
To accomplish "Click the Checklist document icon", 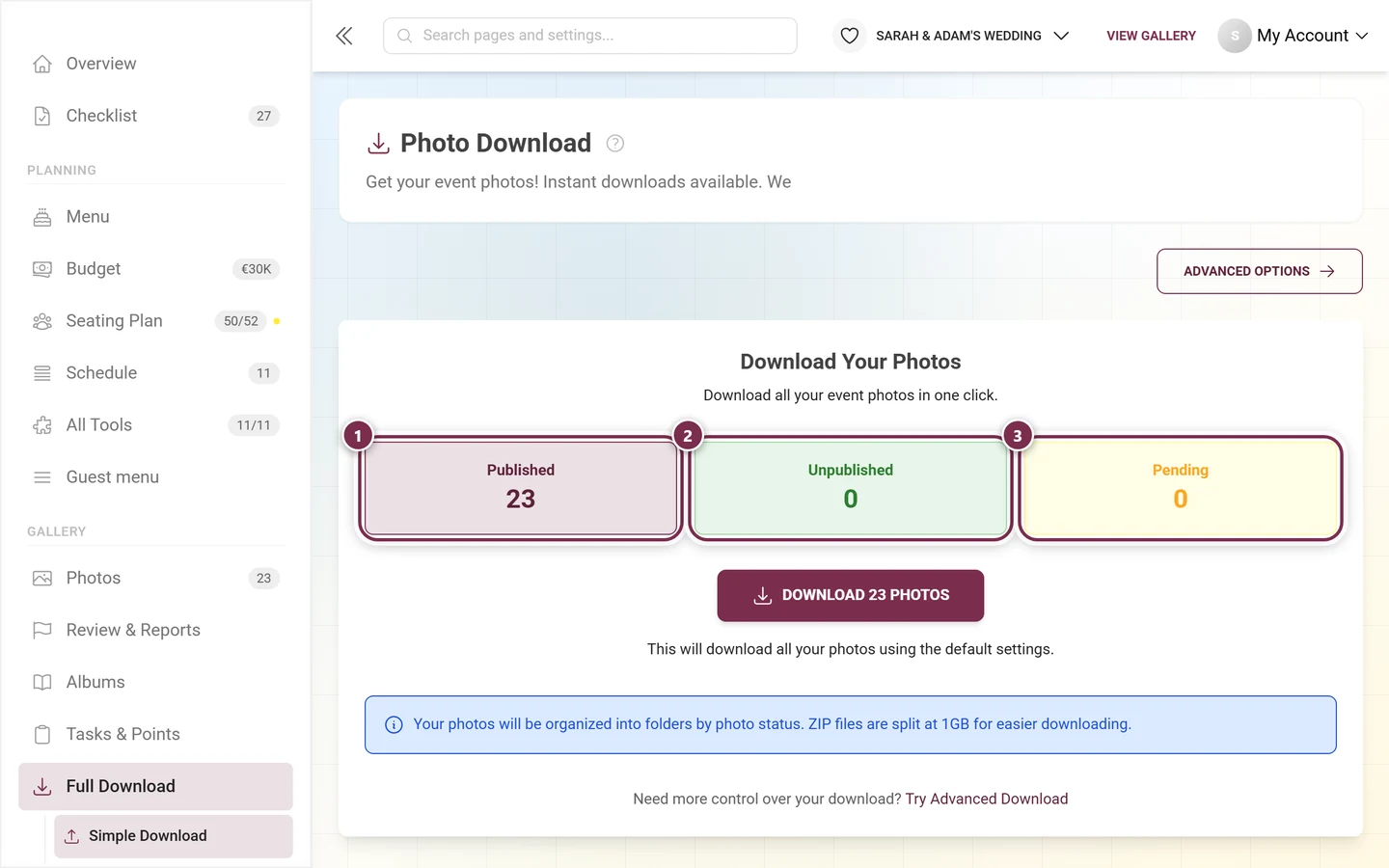I will coord(42,116).
